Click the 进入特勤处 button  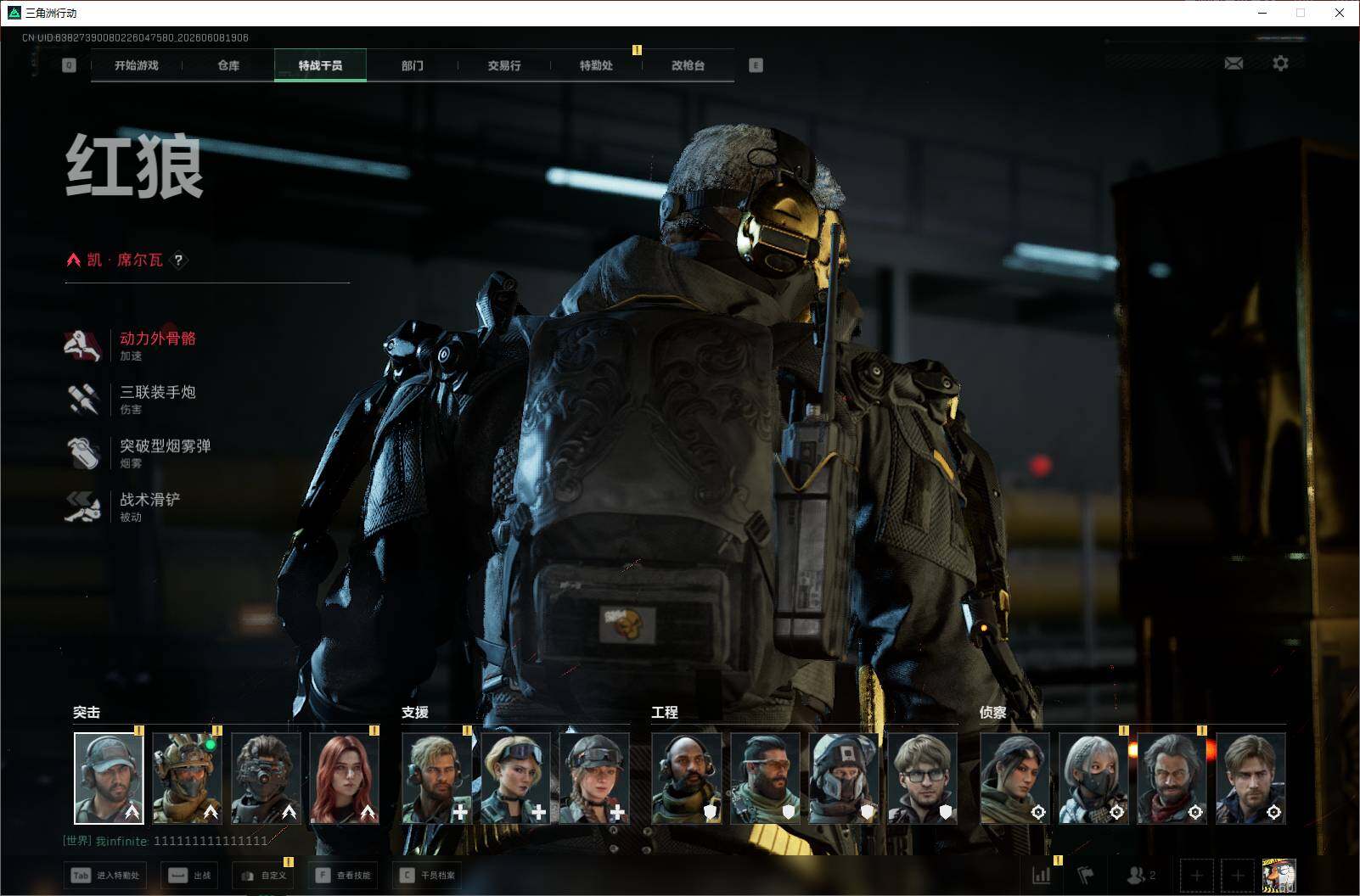[104, 875]
